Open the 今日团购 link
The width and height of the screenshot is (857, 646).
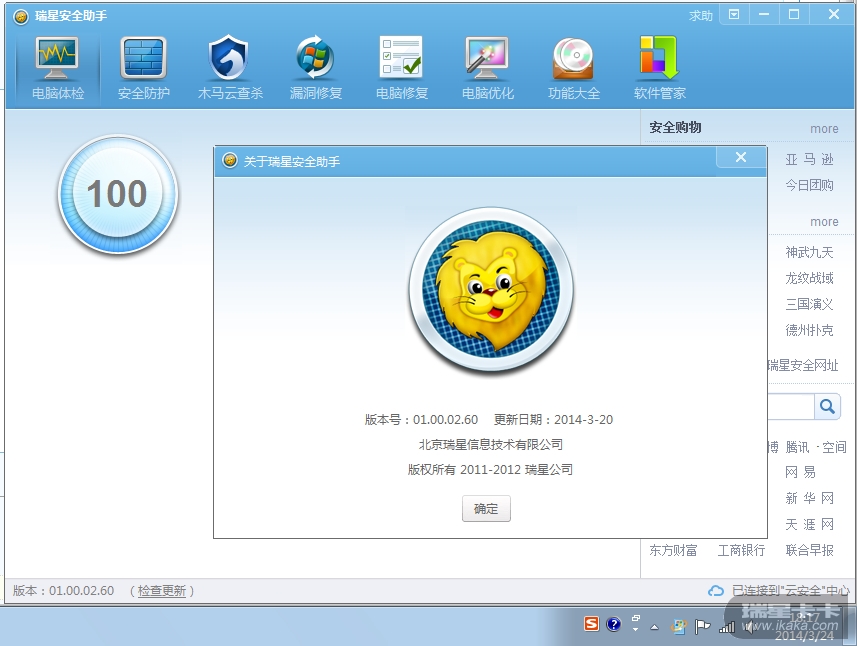809,185
